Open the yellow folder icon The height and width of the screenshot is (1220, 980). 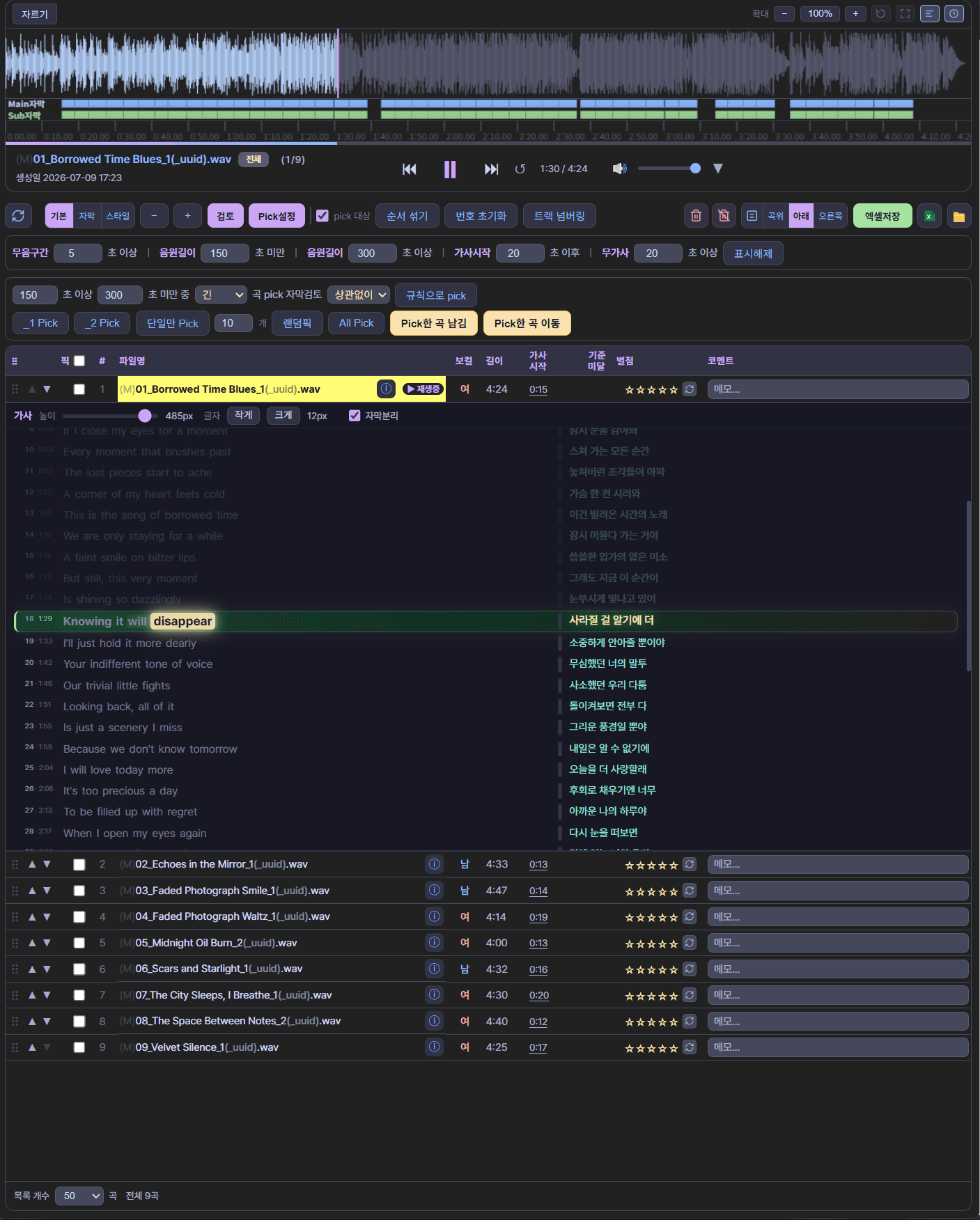tap(959, 217)
